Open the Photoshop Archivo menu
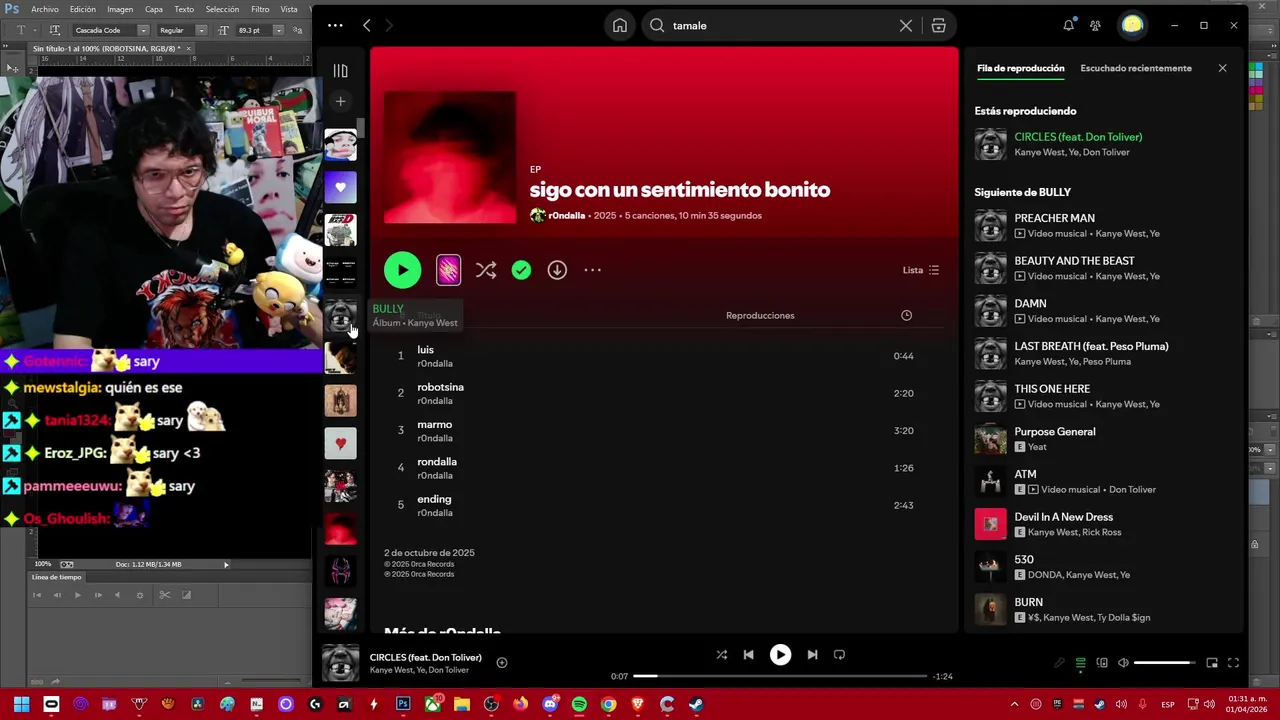The width and height of the screenshot is (1280, 720). click(x=45, y=9)
